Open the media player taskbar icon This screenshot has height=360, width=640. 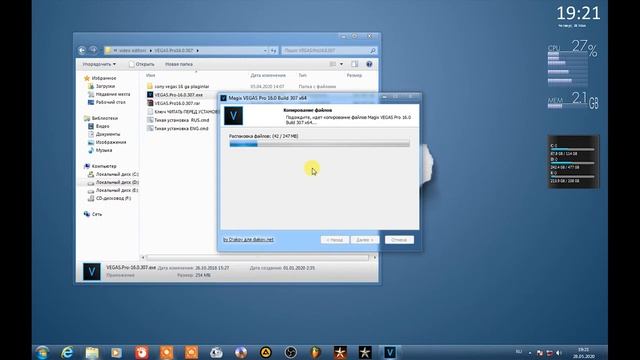point(117,352)
